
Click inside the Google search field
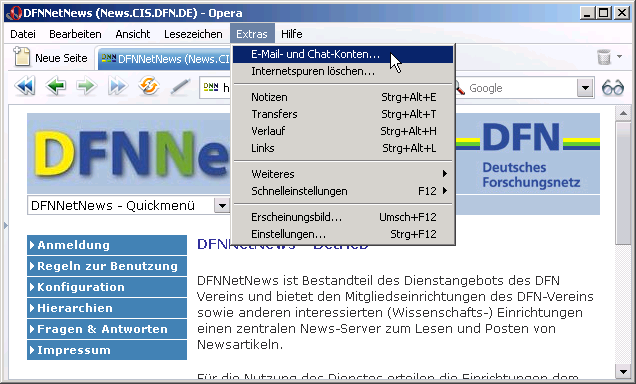(x=522, y=88)
